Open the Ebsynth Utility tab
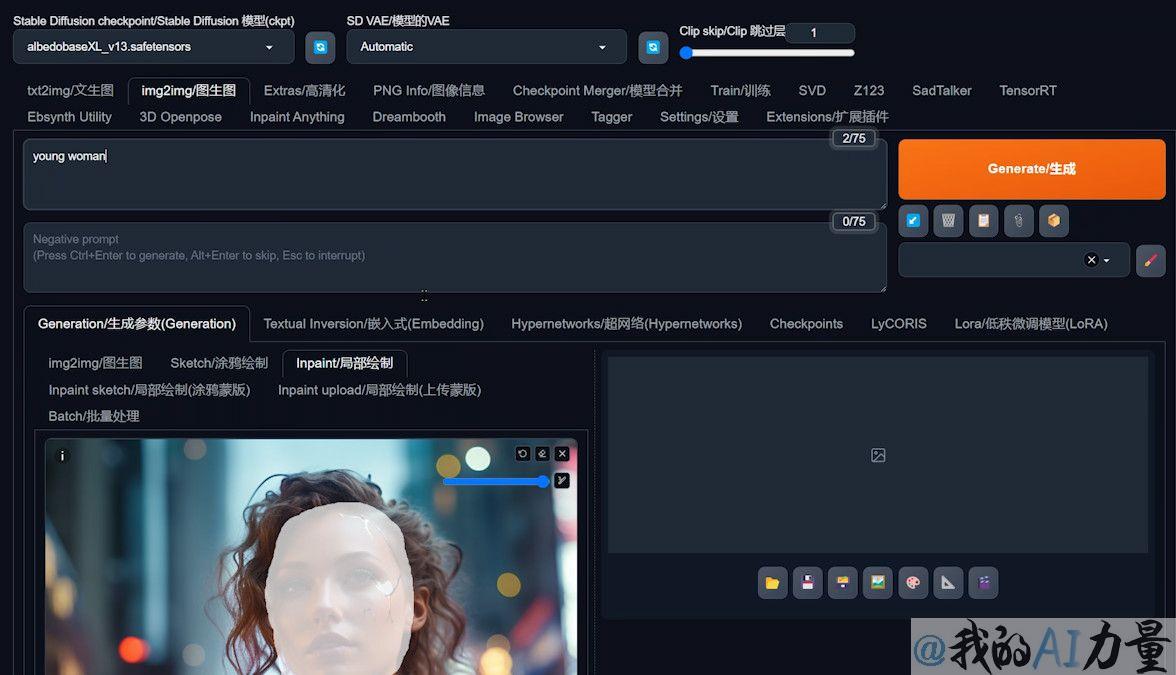Image resolution: width=1176 pixels, height=675 pixels. 69,117
